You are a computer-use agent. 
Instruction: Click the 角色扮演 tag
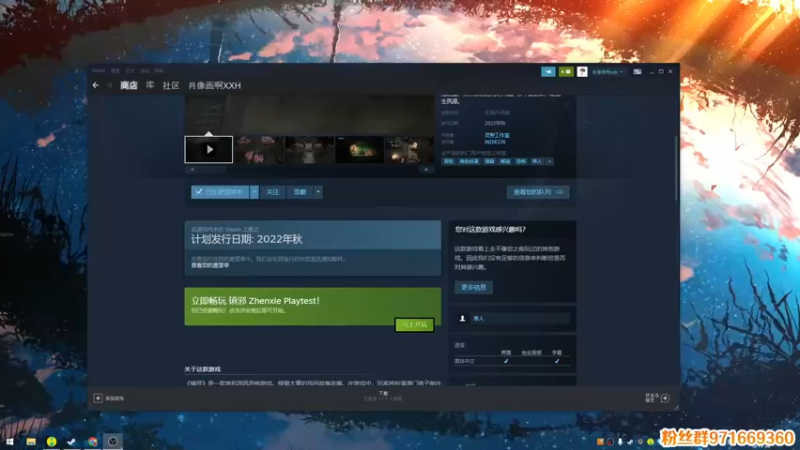[468, 161]
